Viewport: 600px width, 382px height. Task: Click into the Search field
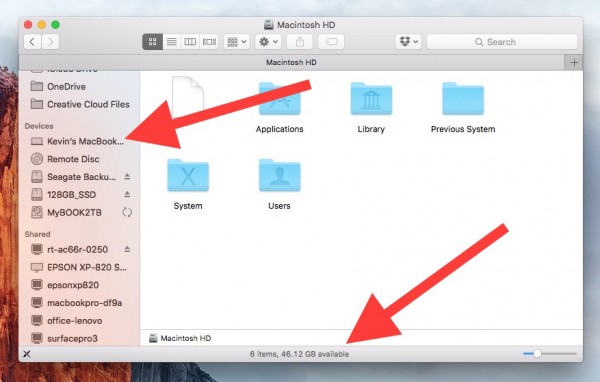click(x=502, y=42)
